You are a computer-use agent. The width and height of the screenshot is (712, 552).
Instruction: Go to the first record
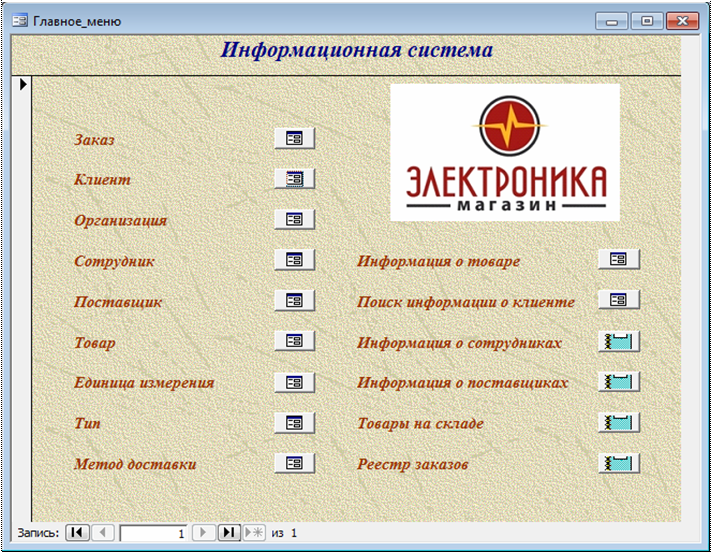point(77,533)
